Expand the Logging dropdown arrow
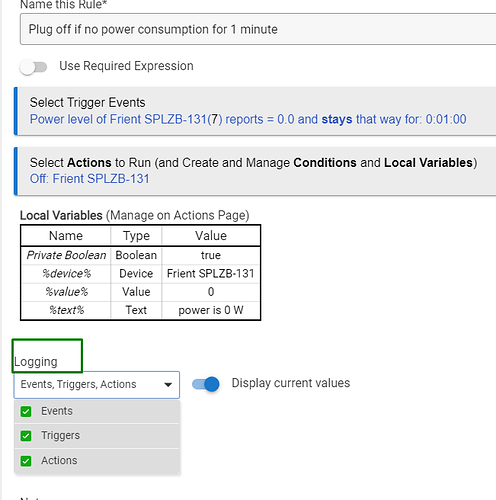 click(168, 385)
